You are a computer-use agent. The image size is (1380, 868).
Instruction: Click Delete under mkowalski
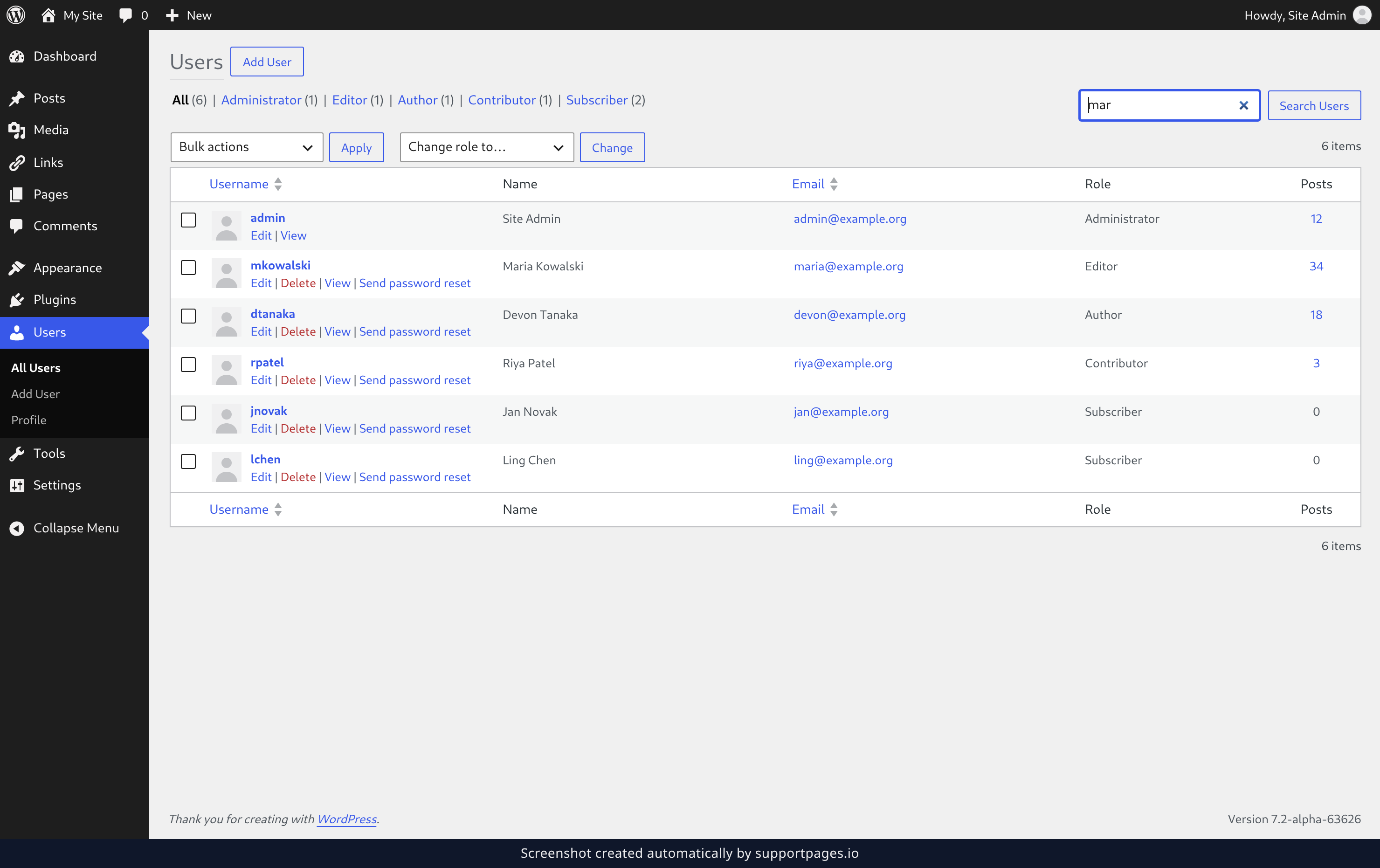click(298, 283)
